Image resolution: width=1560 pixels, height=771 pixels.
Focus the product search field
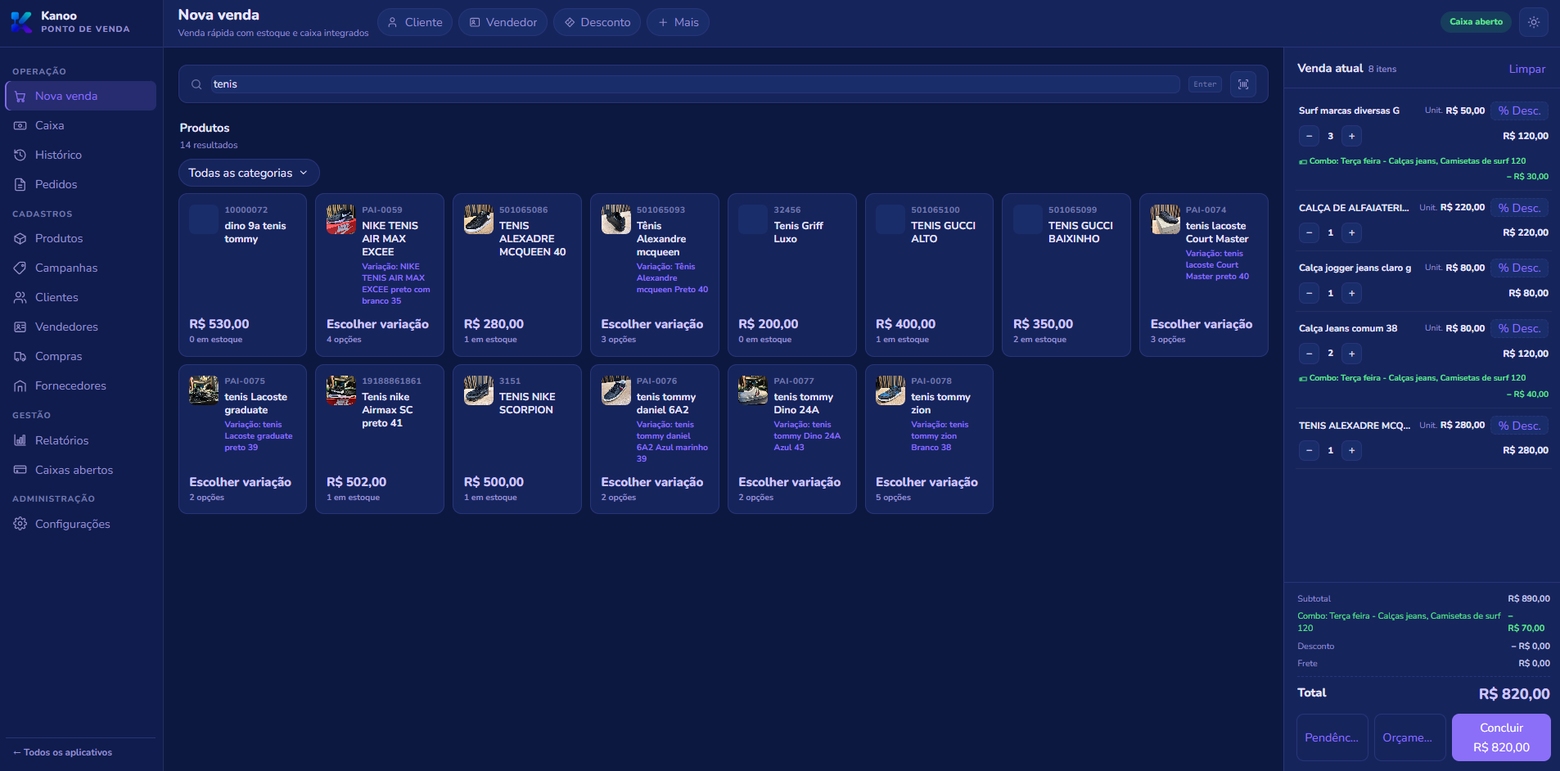[x=695, y=84]
